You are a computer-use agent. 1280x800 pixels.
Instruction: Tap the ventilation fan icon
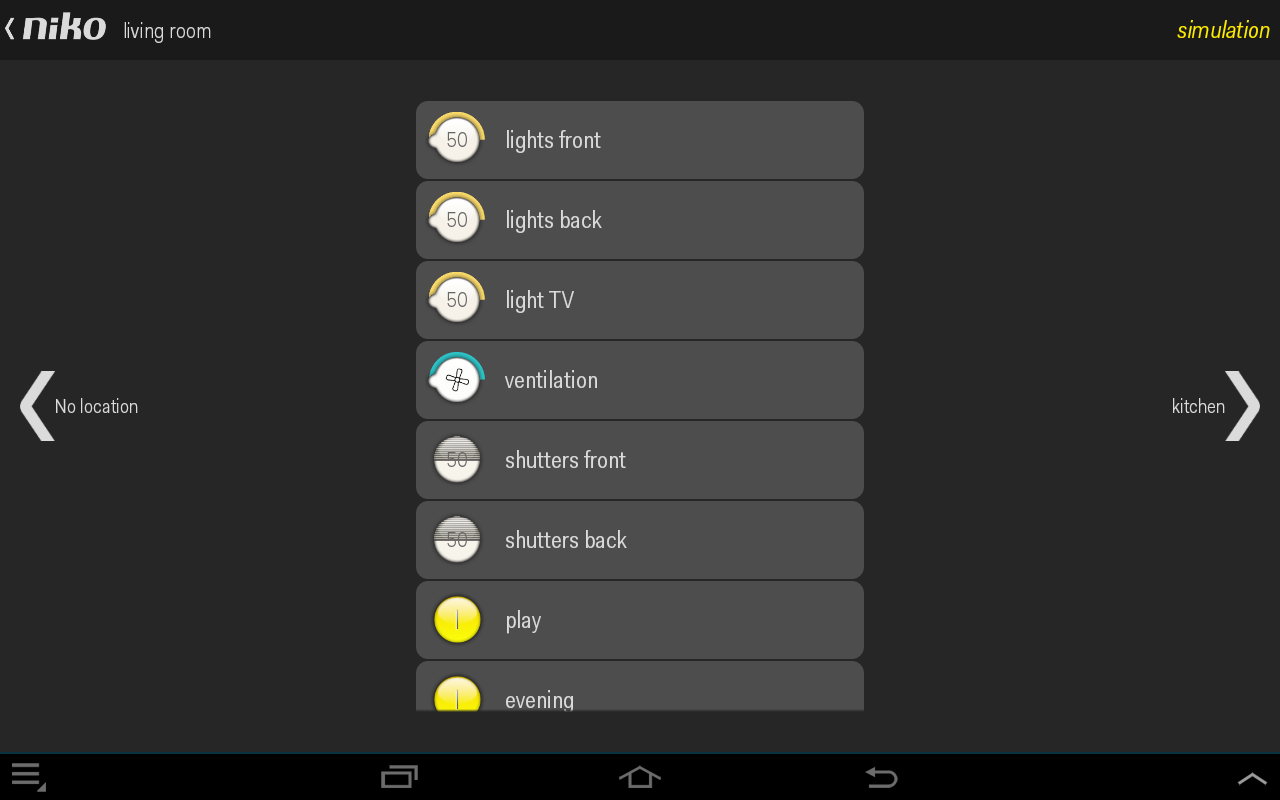pos(457,379)
